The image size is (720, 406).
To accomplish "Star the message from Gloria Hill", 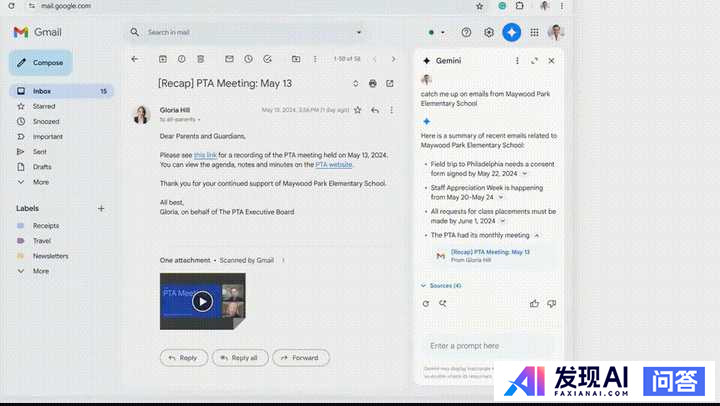I will (x=358, y=110).
